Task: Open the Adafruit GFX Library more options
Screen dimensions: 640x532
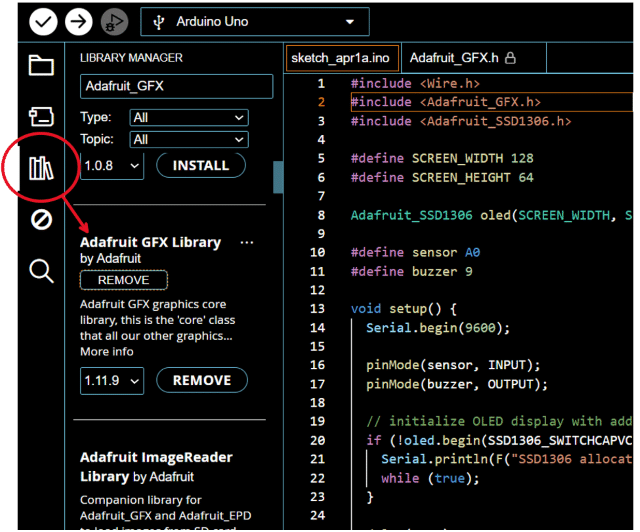Action: (x=247, y=243)
